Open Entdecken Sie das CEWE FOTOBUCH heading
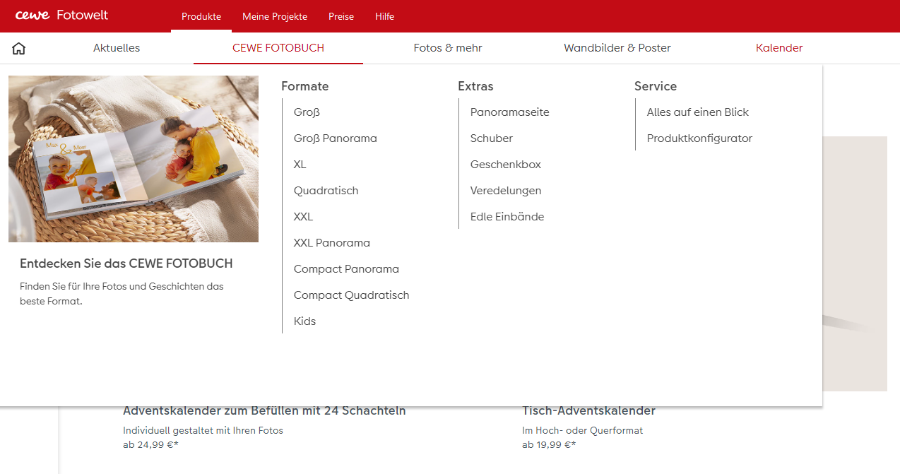This screenshot has width=900, height=474. (x=126, y=263)
